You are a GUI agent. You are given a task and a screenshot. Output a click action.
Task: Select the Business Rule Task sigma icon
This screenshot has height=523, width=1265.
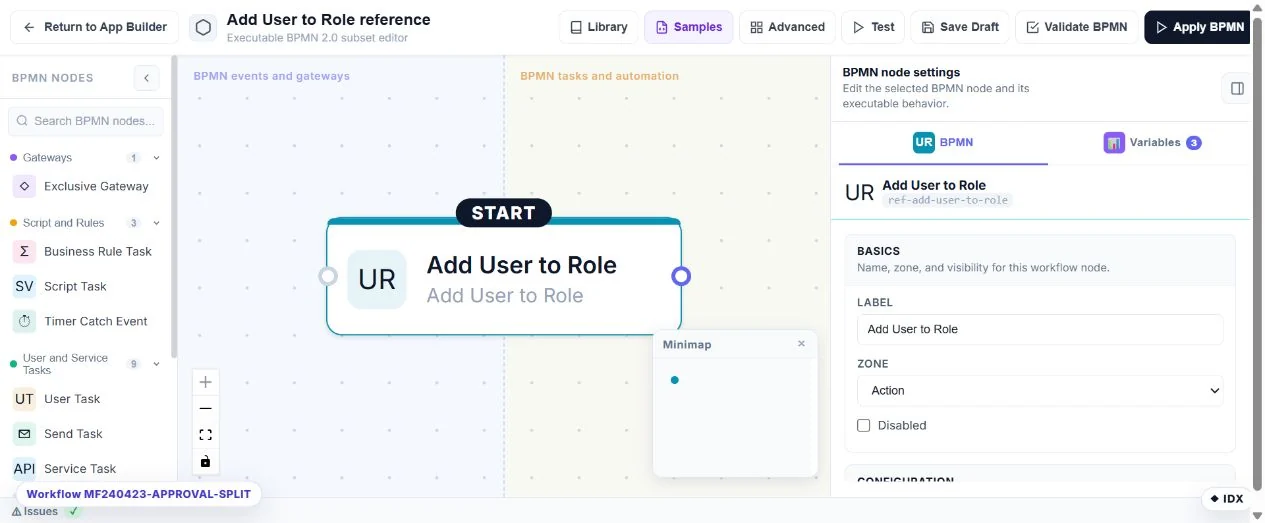[x=24, y=251]
